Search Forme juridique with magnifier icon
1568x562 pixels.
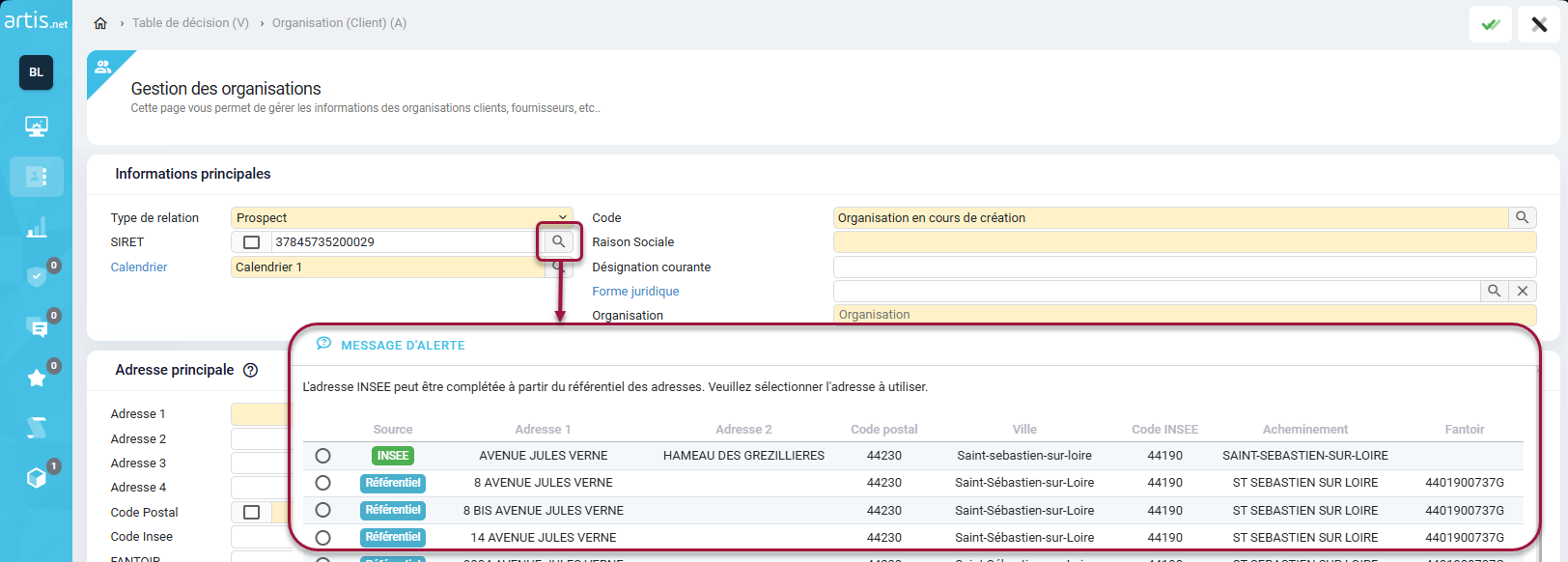tap(1494, 291)
